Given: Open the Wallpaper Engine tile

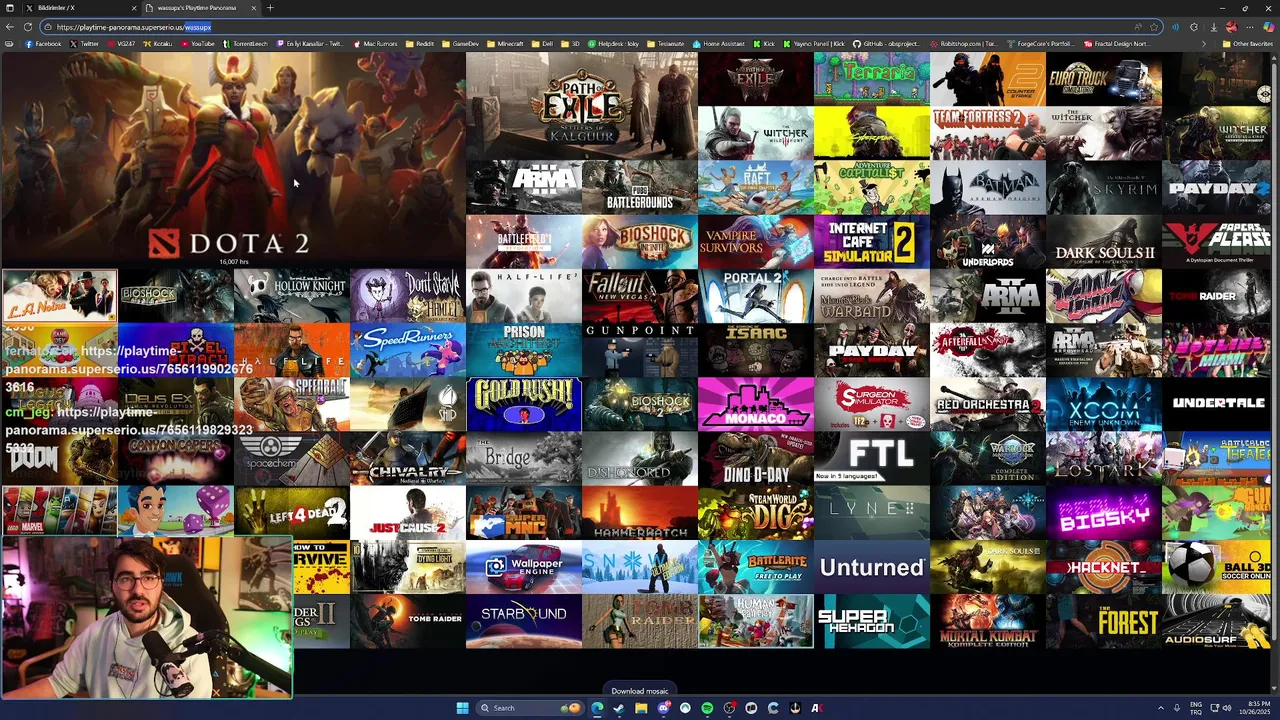Looking at the screenshot, I should 524,566.
